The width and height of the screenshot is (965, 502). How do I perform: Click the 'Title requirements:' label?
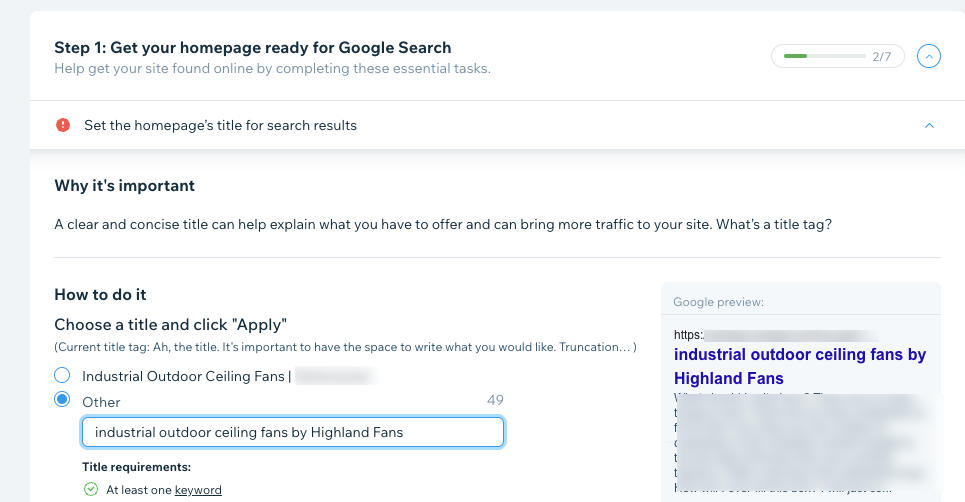click(x=137, y=467)
